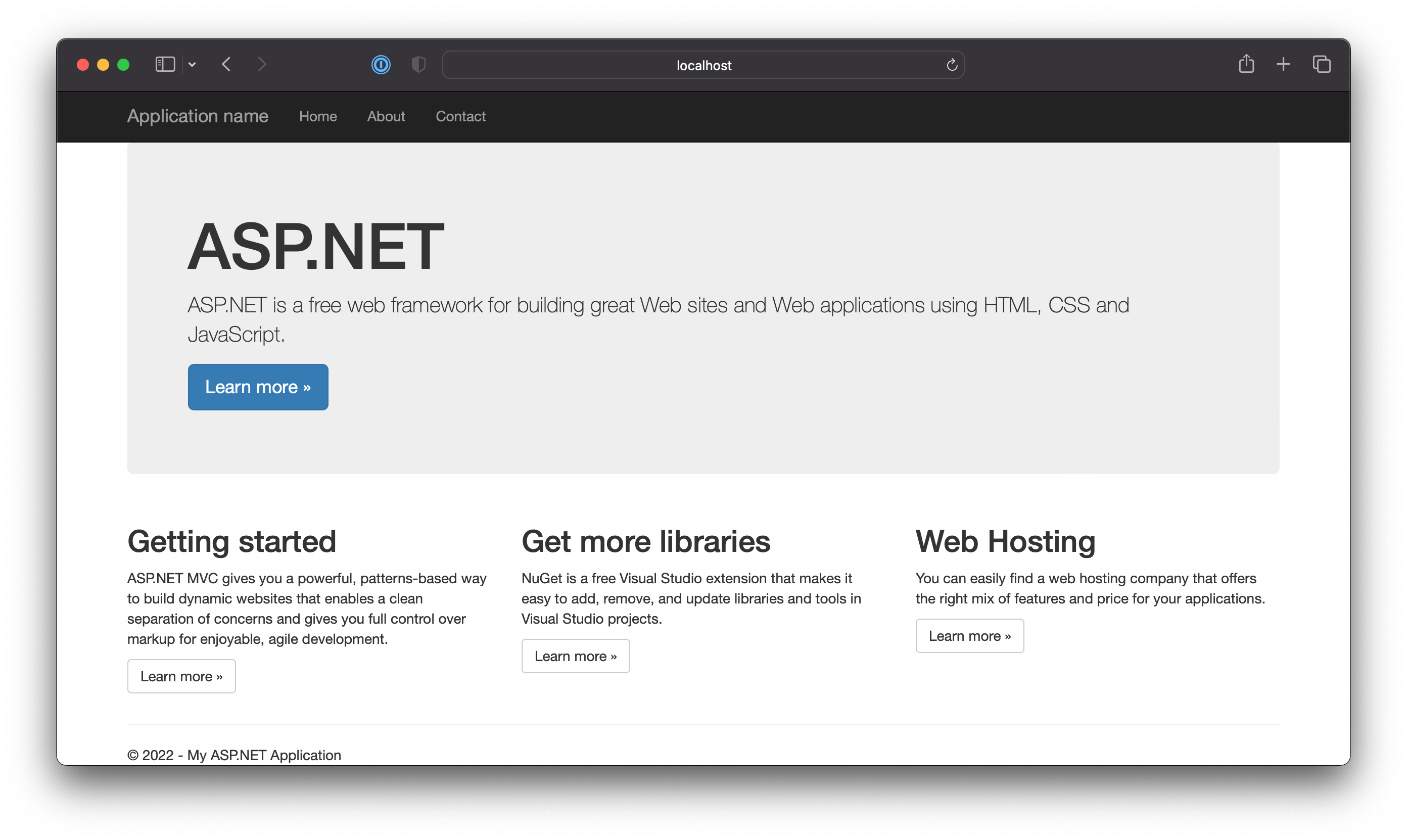Reload the page with the refresh icon
The width and height of the screenshot is (1407, 840).
(x=952, y=65)
